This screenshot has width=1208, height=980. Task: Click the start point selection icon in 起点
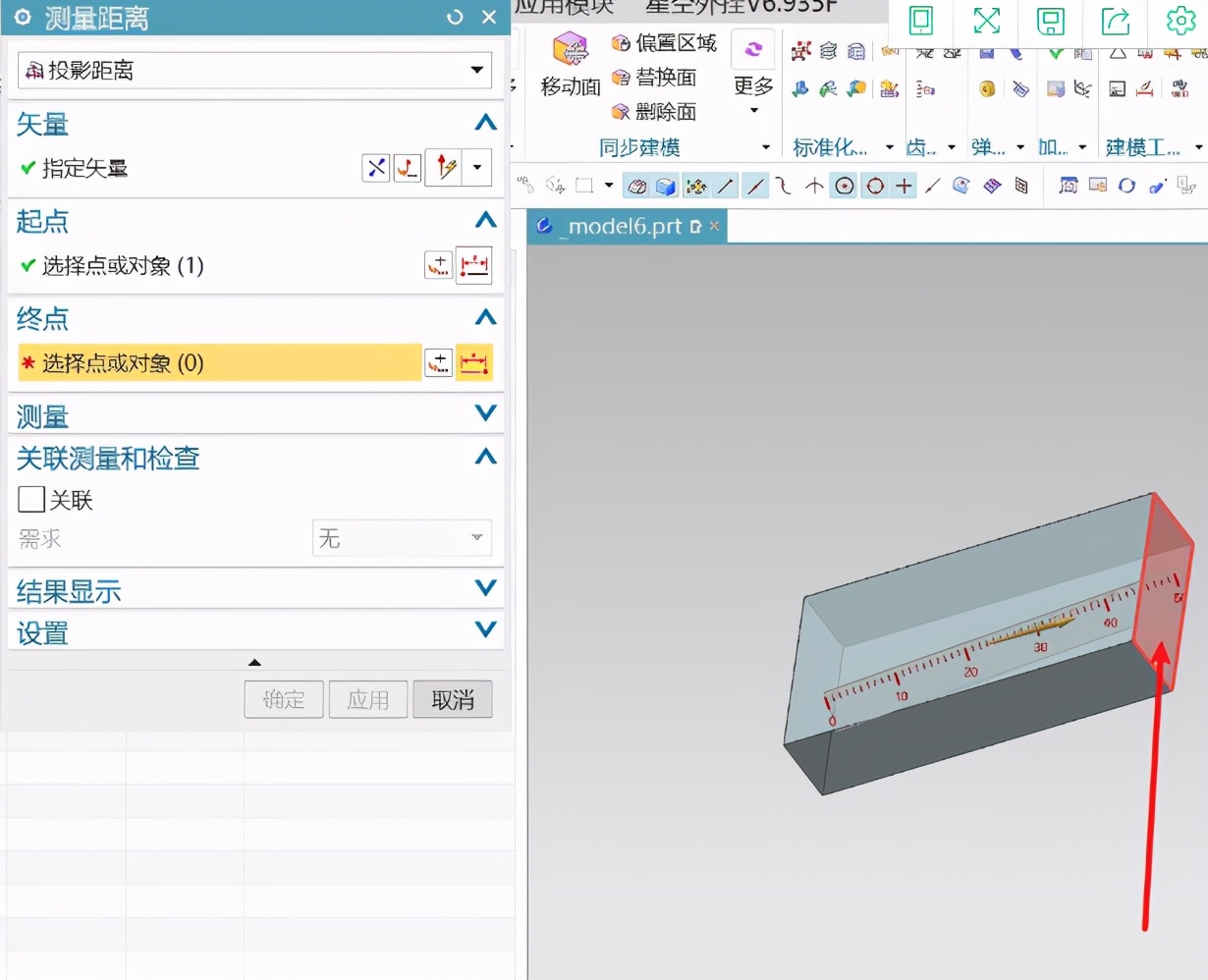coord(474,265)
